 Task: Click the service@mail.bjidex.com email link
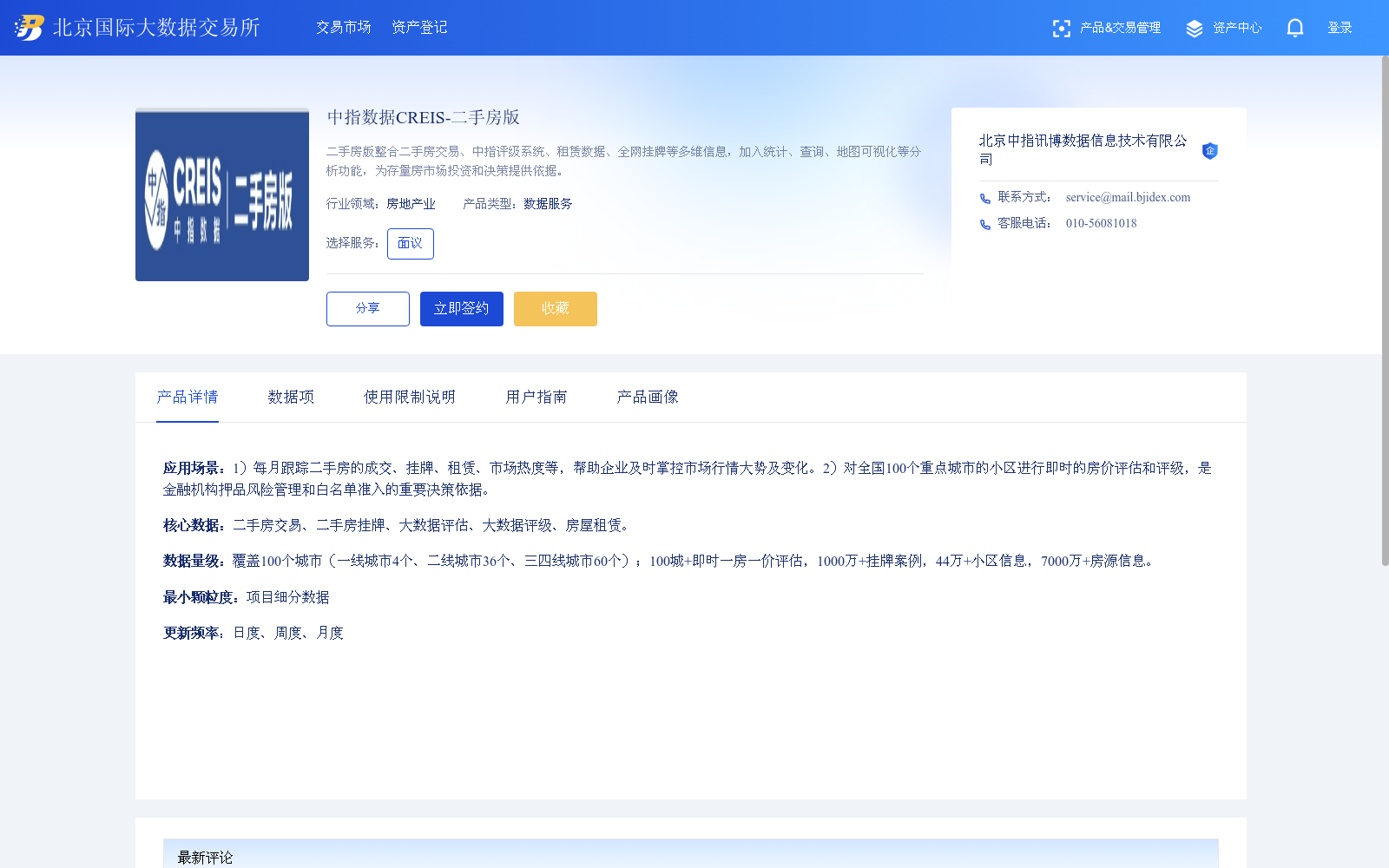[x=1129, y=197]
